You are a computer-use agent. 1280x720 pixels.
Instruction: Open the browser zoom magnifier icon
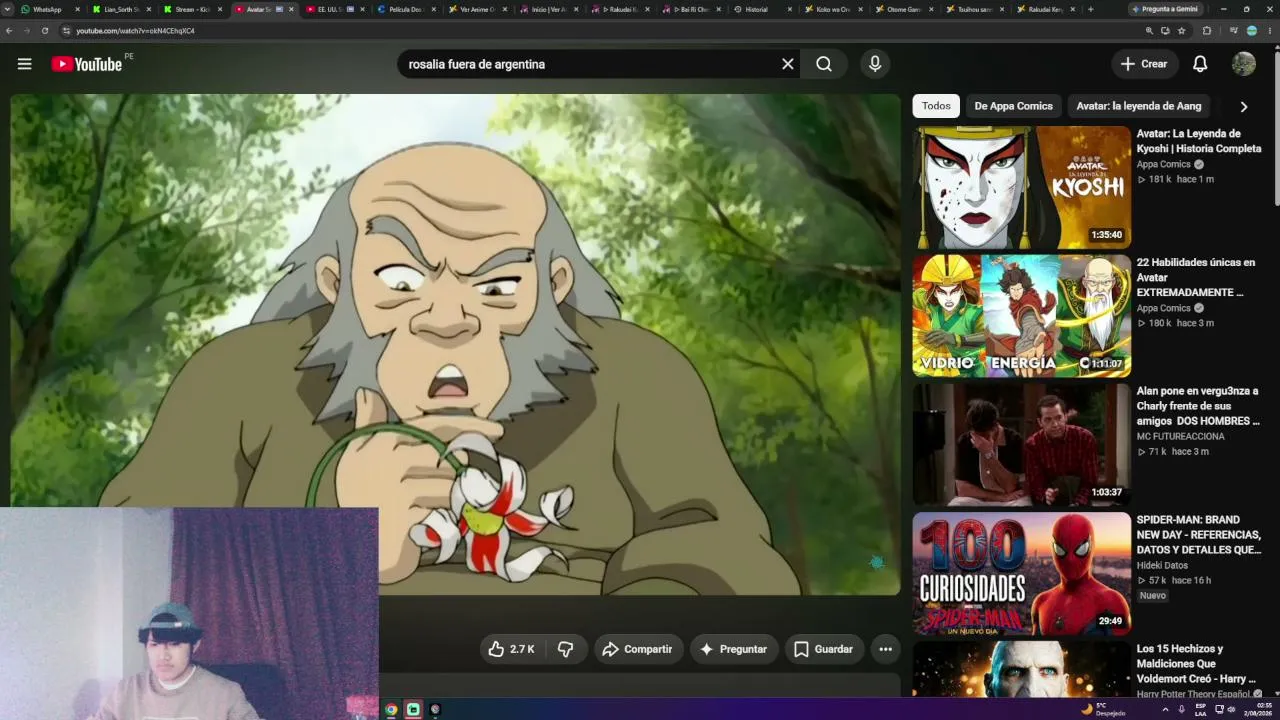[1149, 31]
